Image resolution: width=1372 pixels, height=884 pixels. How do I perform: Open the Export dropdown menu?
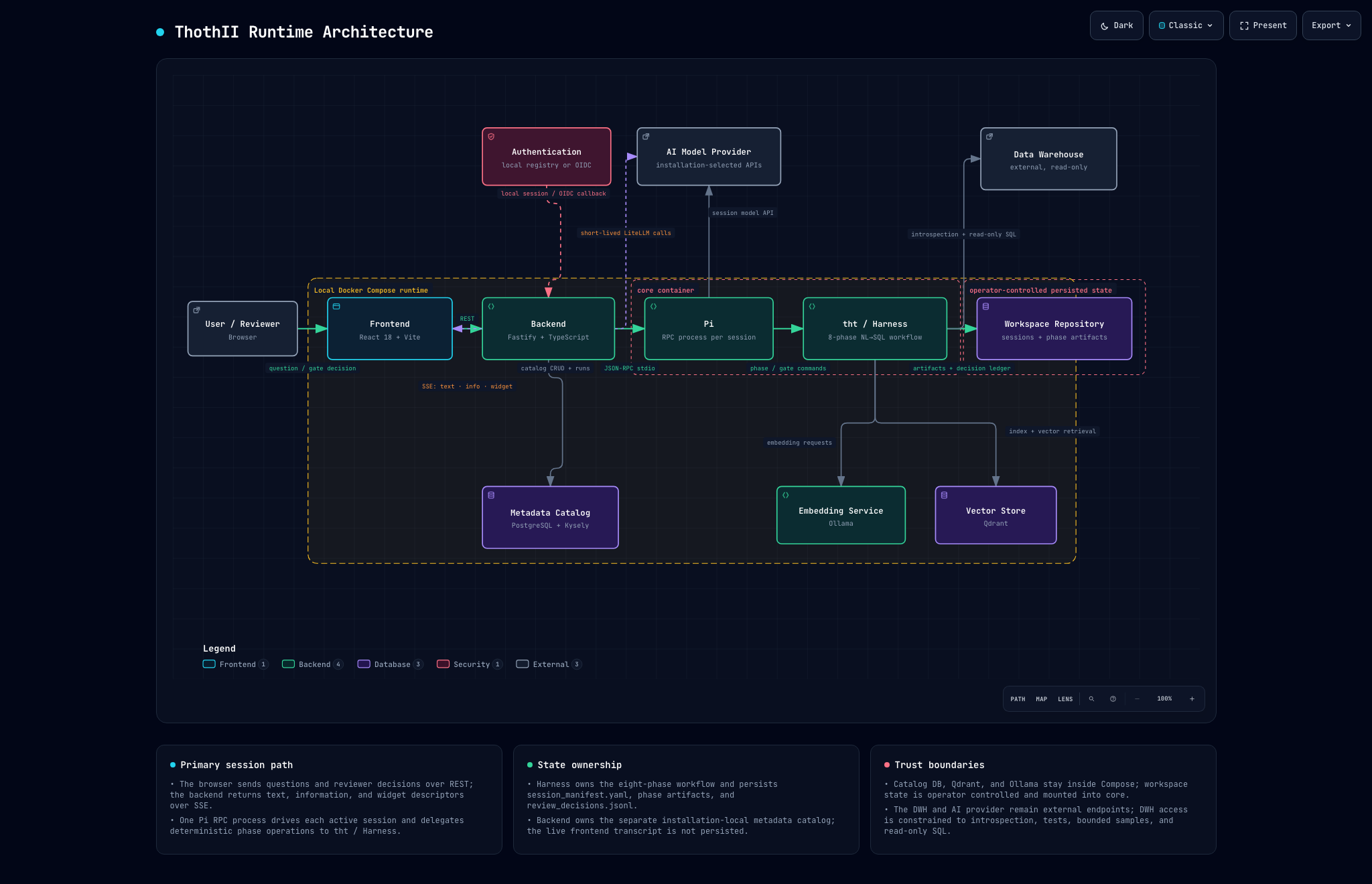coord(1331,25)
